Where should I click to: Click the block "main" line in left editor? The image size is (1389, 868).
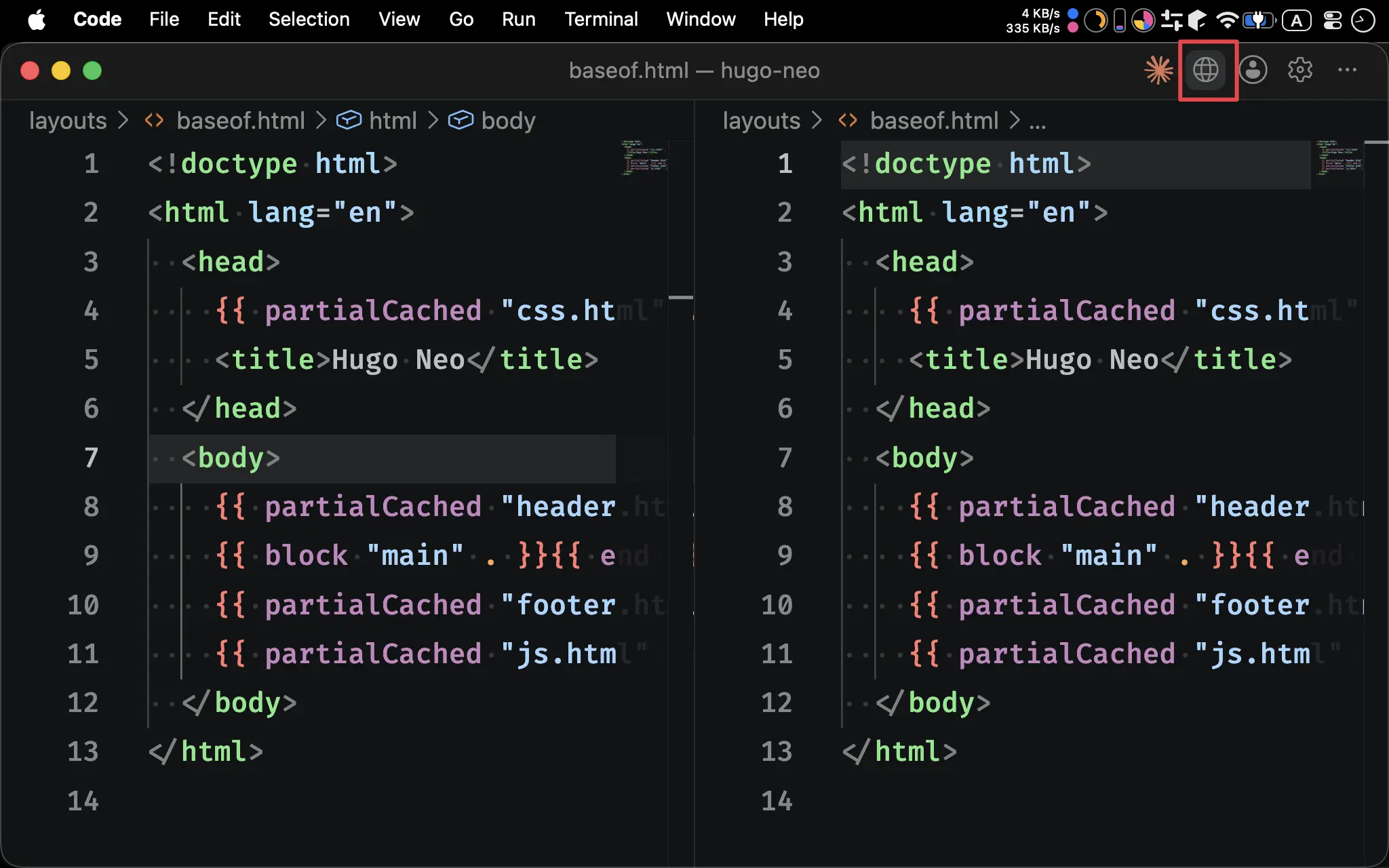432,555
